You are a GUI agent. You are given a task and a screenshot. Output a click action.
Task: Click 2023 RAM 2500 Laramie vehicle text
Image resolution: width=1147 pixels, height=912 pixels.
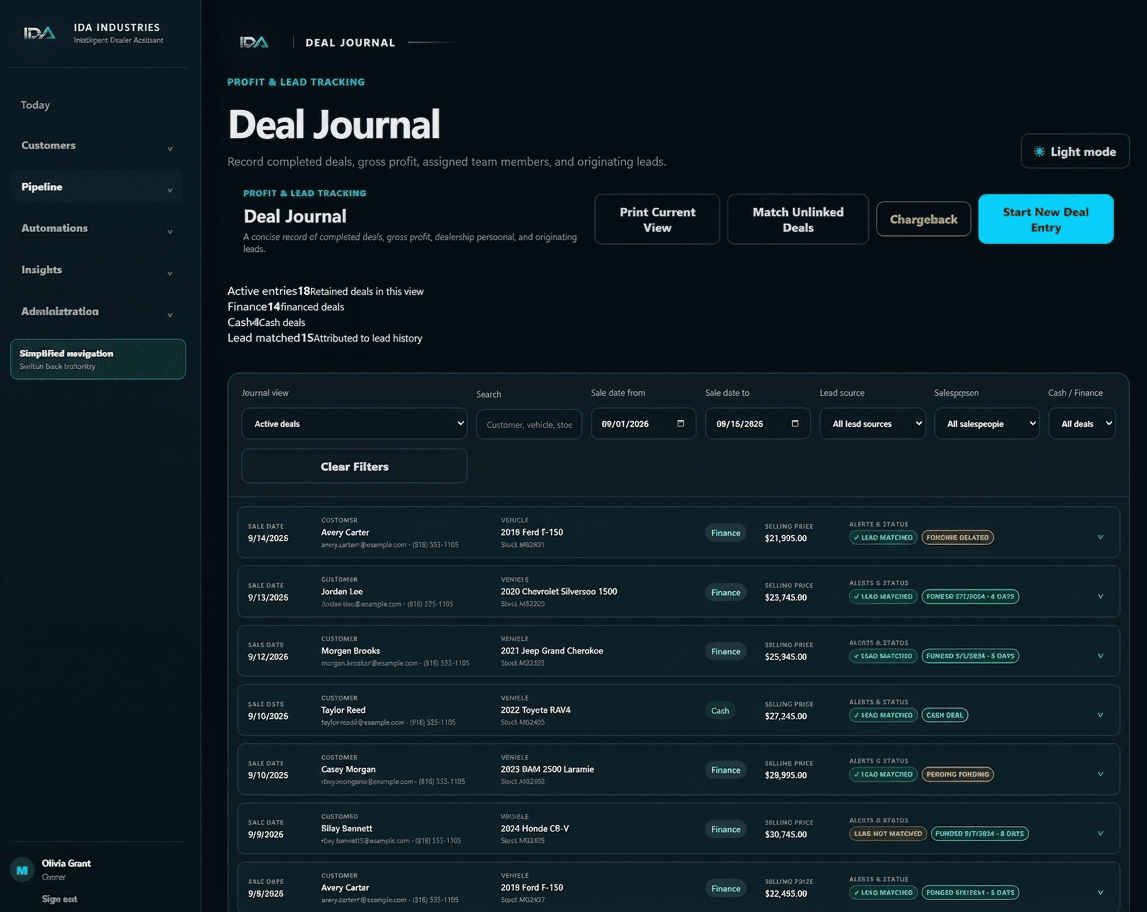coord(547,769)
